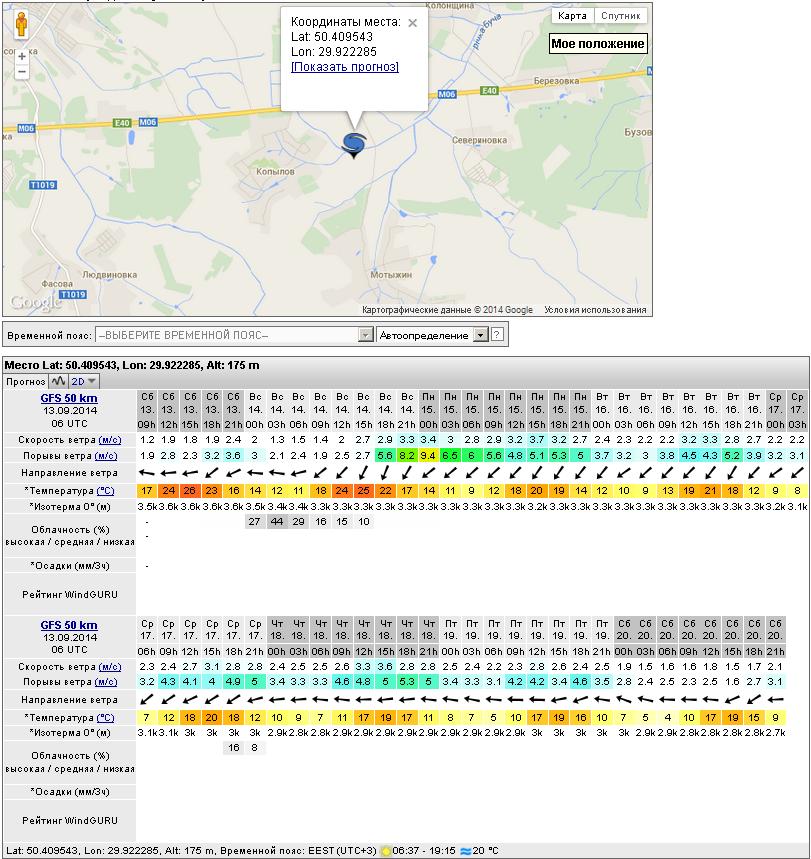Open the 2D view dropdown
811x859 pixels.
[x=84, y=381]
